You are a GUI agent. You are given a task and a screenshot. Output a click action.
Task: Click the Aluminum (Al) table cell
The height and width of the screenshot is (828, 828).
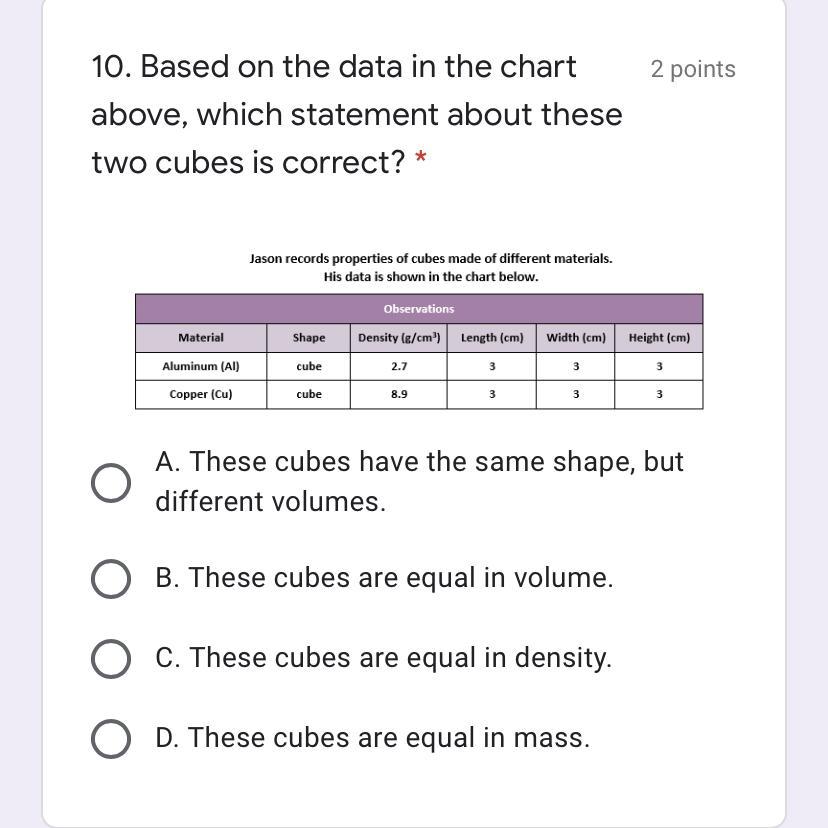point(201,366)
